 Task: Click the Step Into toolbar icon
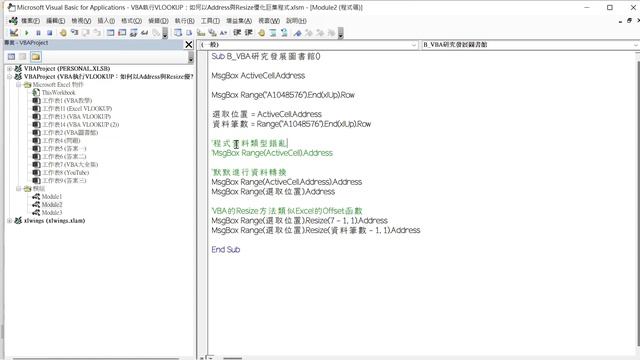74,33
